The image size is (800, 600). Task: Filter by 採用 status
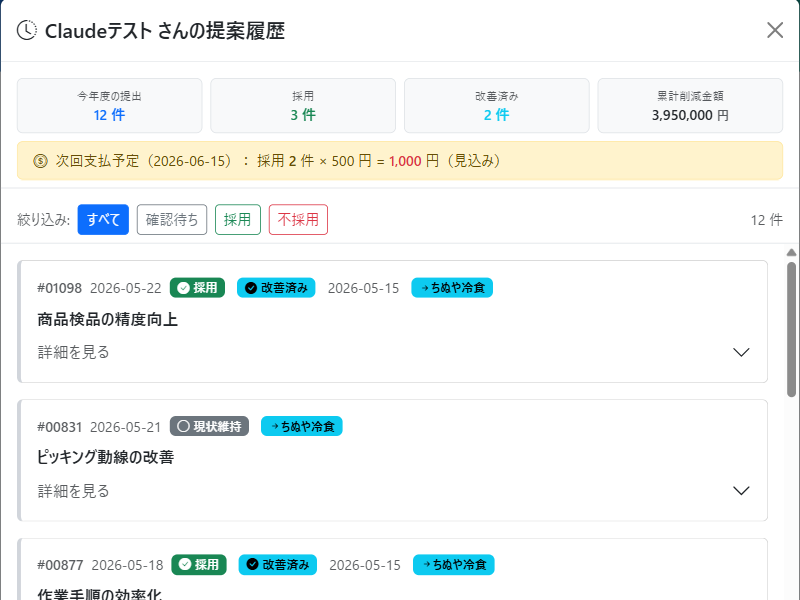(x=238, y=219)
